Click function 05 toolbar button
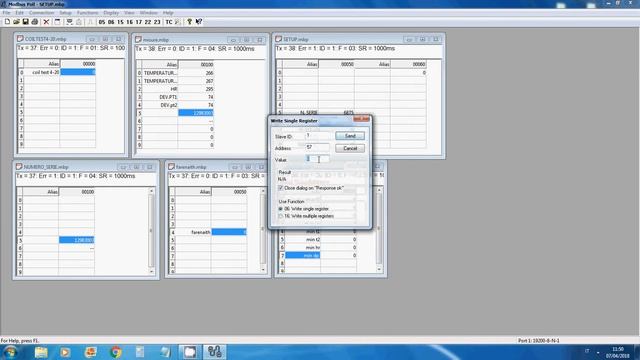The height and width of the screenshot is (360, 640). tap(102, 22)
